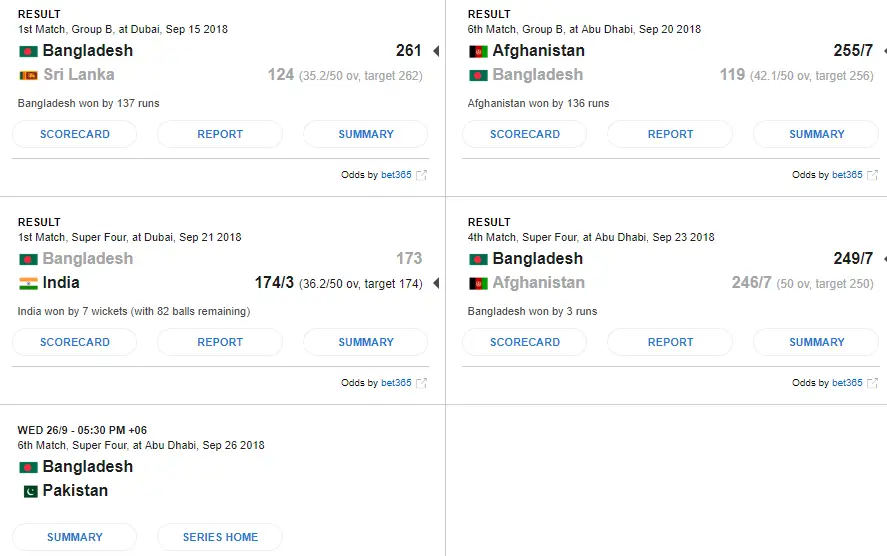Open Report for Afghanistan vs Bangladesh Sep 20
Viewport: 887px width, 556px height.
670,134
